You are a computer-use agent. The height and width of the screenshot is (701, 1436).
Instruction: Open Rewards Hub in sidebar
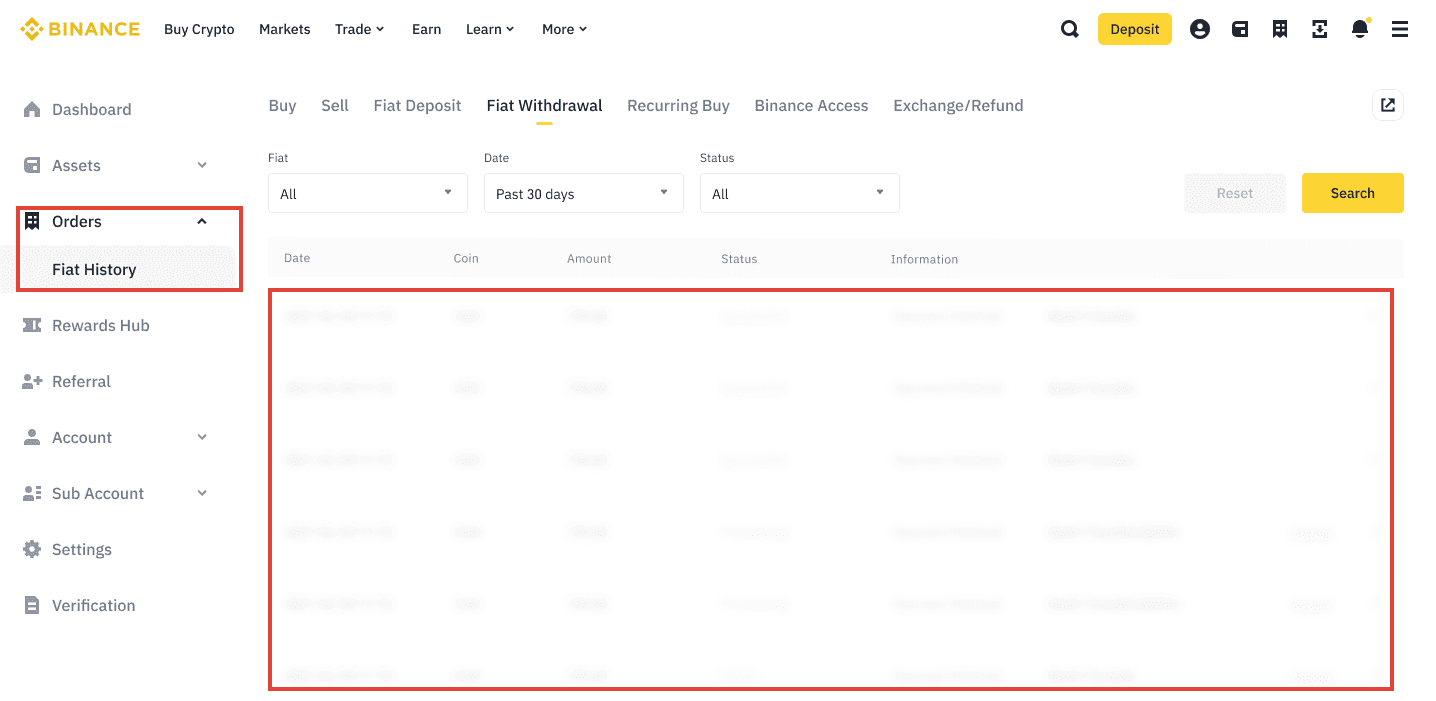(x=101, y=325)
